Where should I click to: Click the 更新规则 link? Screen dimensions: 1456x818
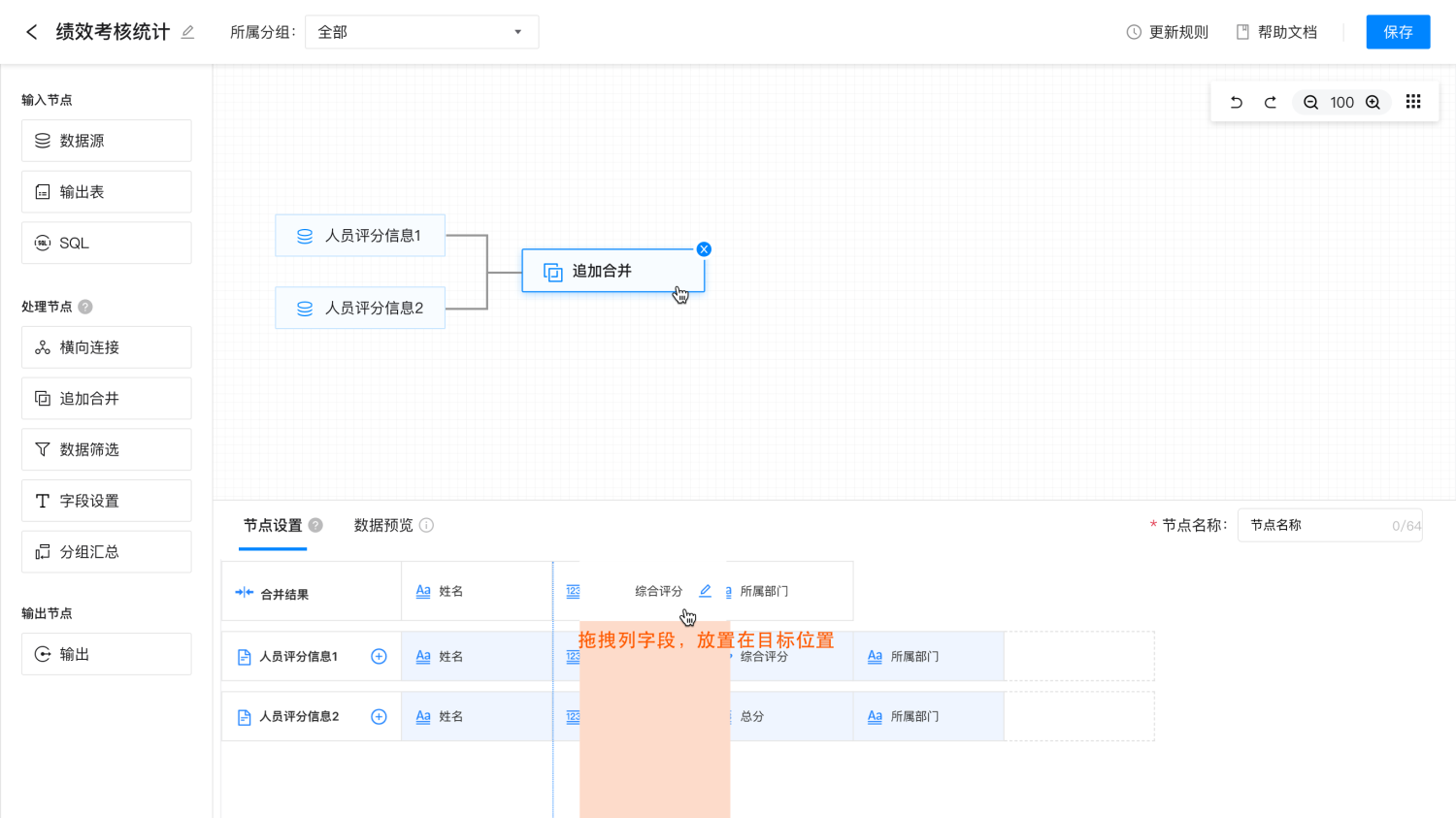coord(1167,32)
